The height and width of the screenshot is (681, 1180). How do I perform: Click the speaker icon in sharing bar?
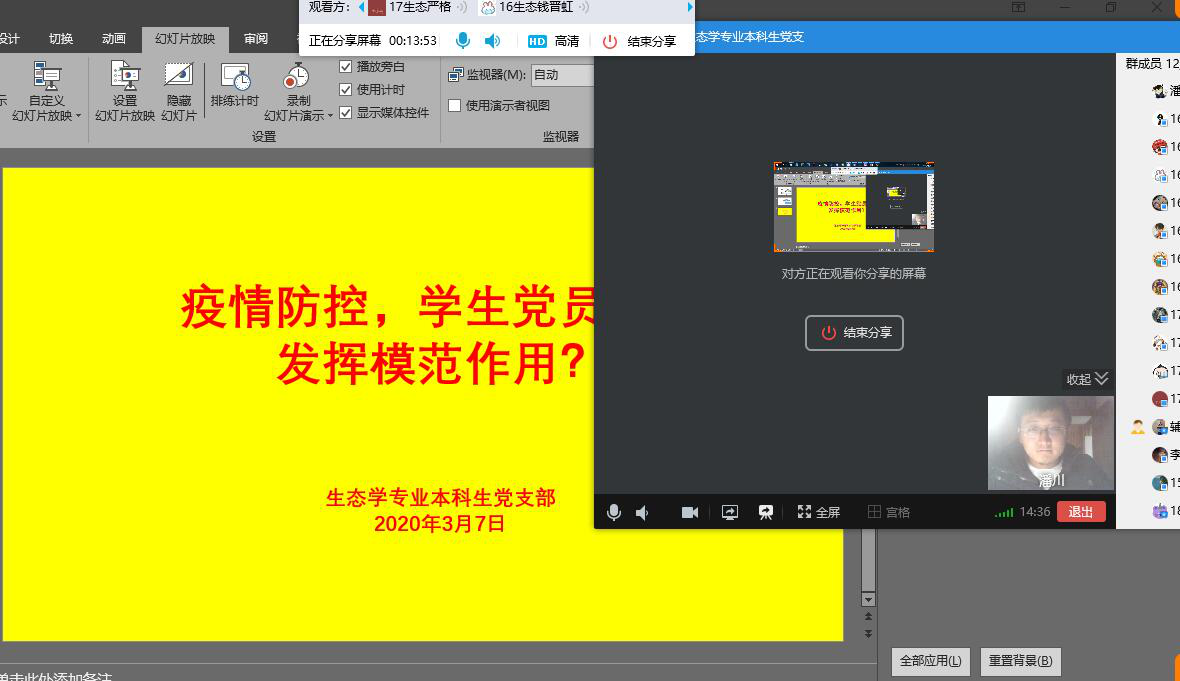[492, 41]
